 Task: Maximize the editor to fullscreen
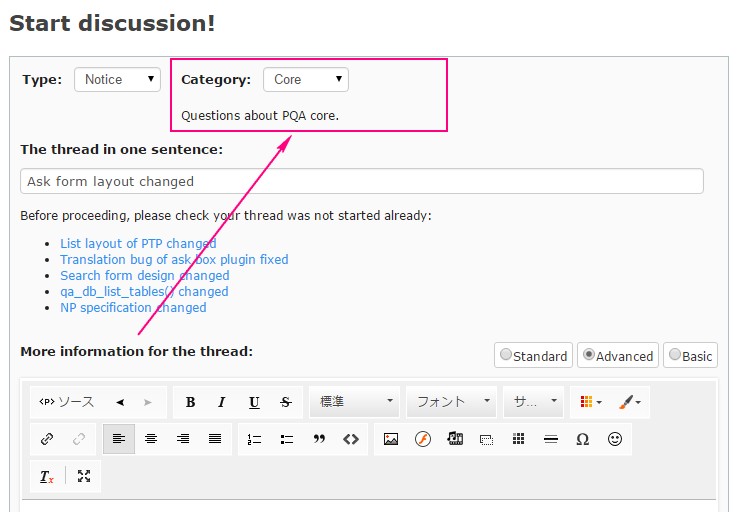tap(84, 477)
